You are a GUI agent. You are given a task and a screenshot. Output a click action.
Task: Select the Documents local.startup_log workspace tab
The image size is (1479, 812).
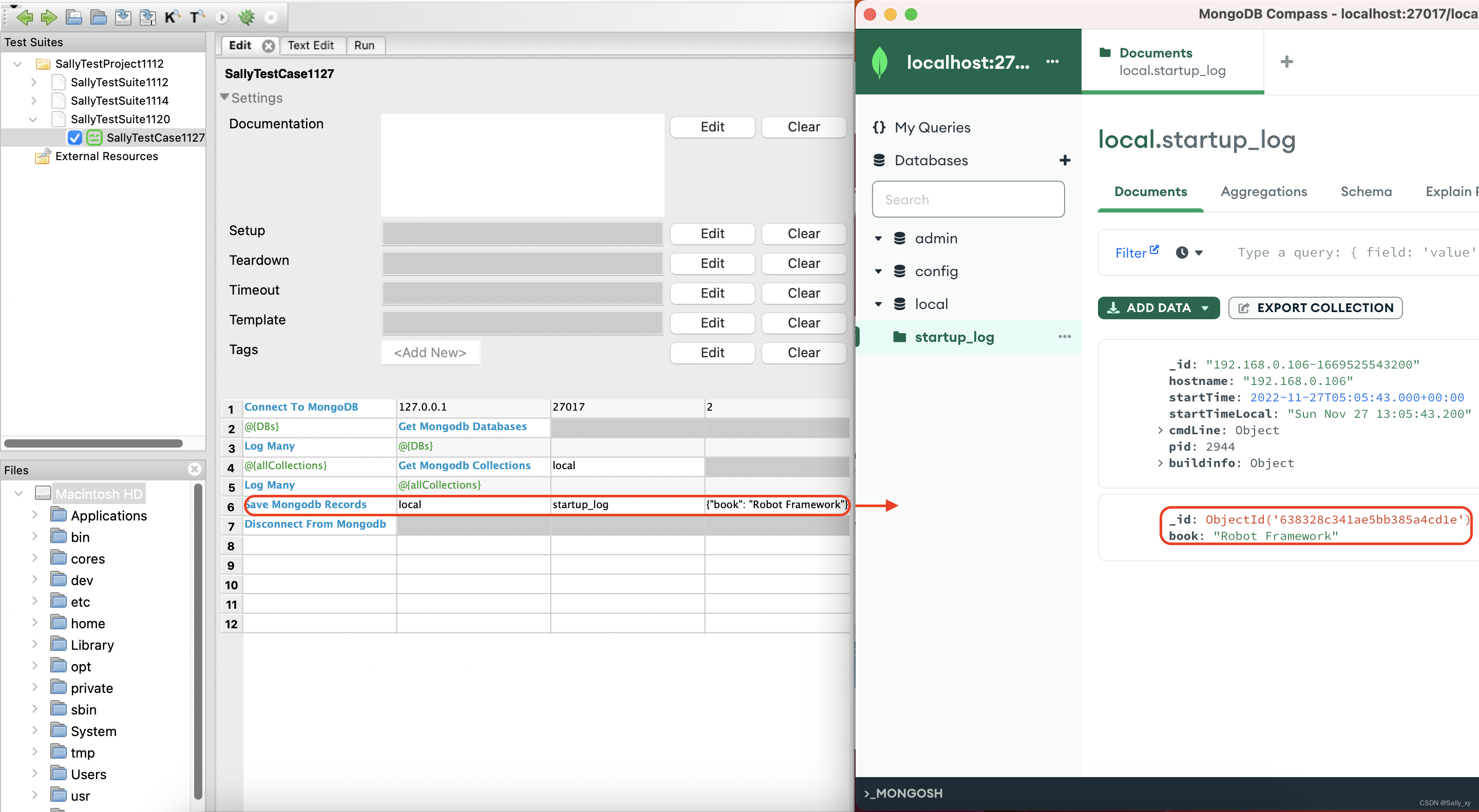click(1172, 62)
